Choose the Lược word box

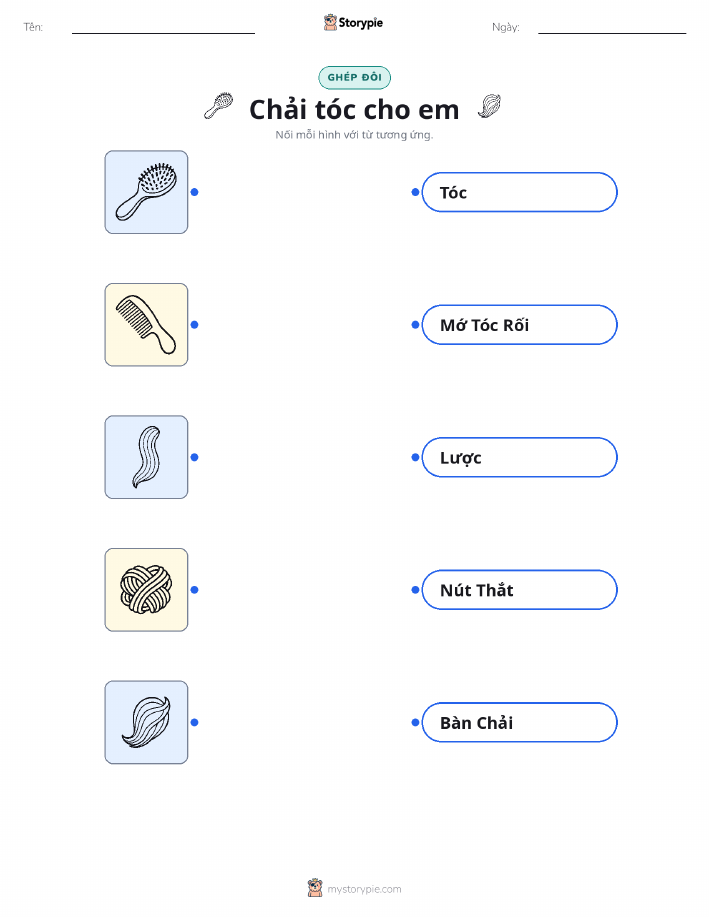[x=519, y=457]
